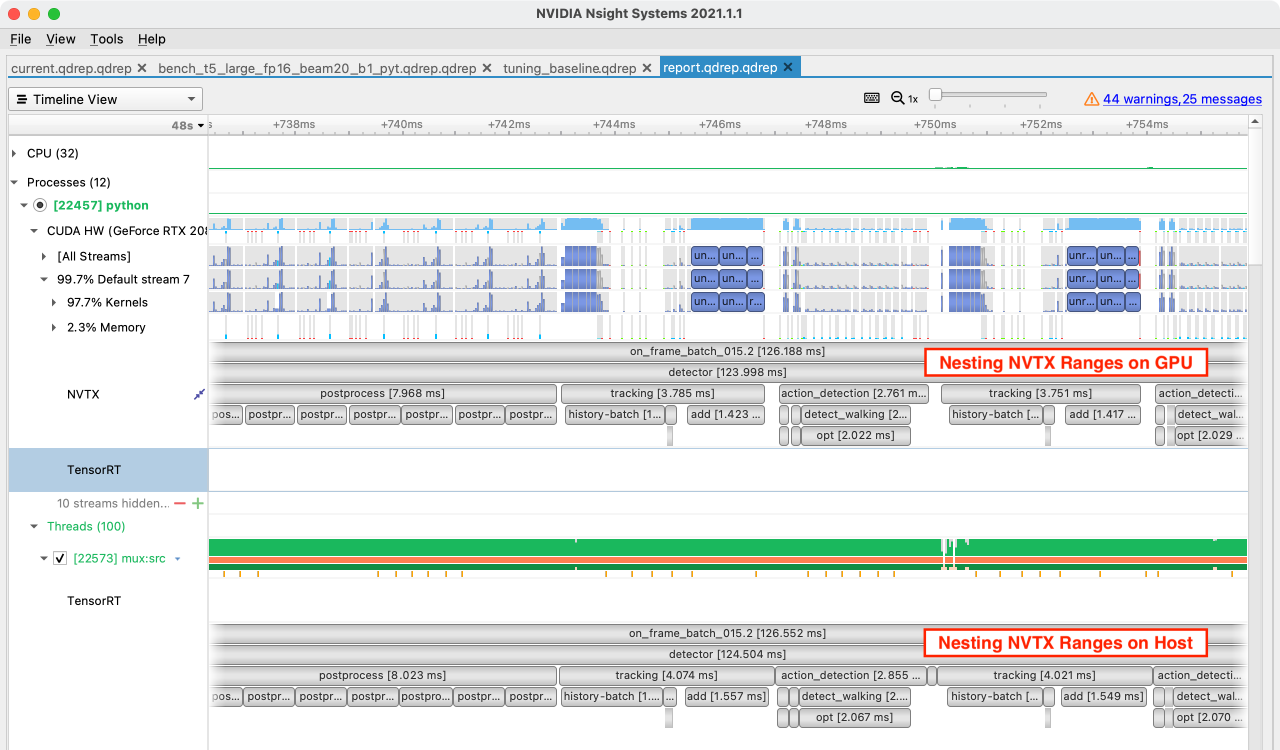1280x750 pixels.
Task: Adjust the zoom slider handle
Action: (935, 95)
